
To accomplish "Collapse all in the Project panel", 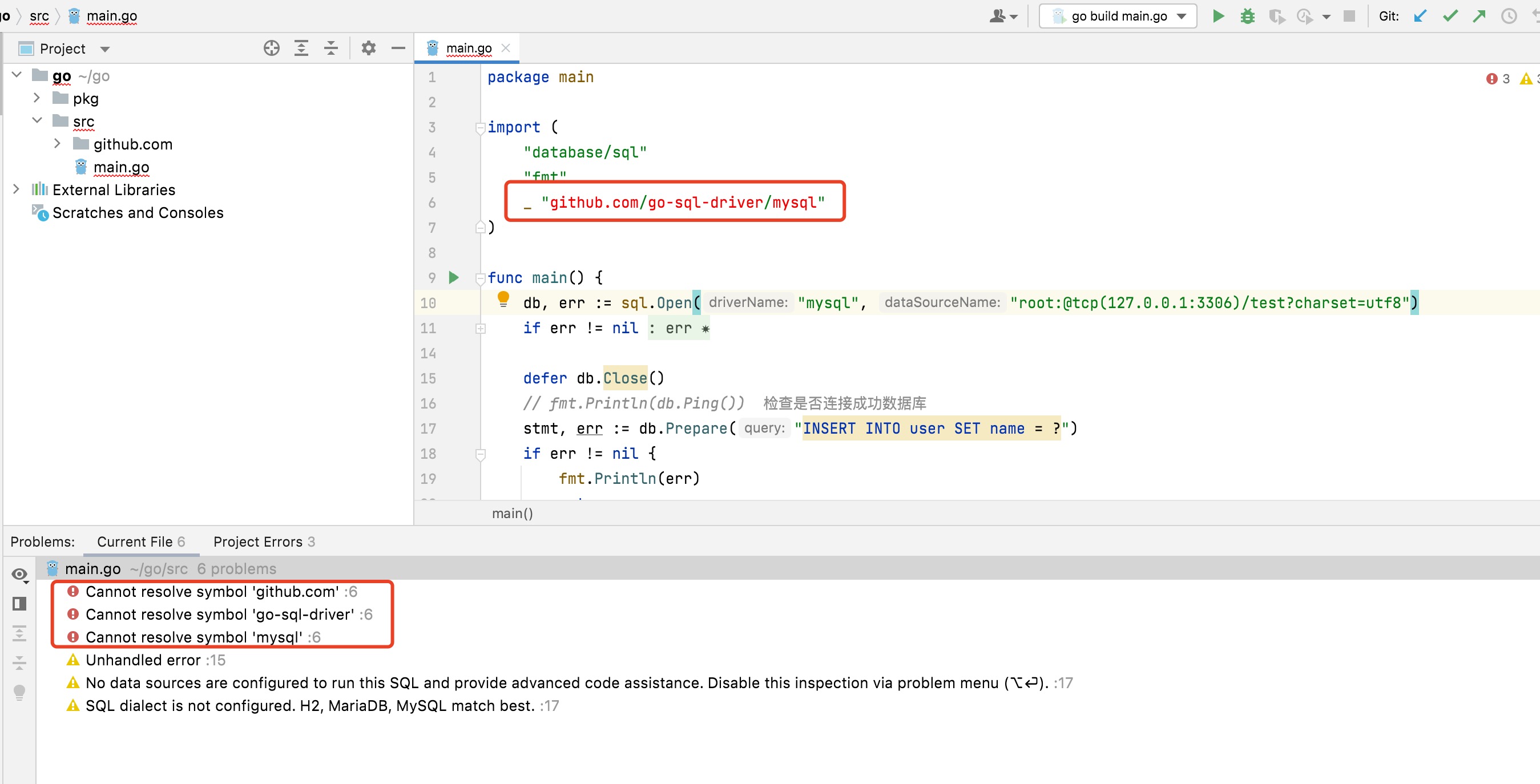I will click(330, 49).
